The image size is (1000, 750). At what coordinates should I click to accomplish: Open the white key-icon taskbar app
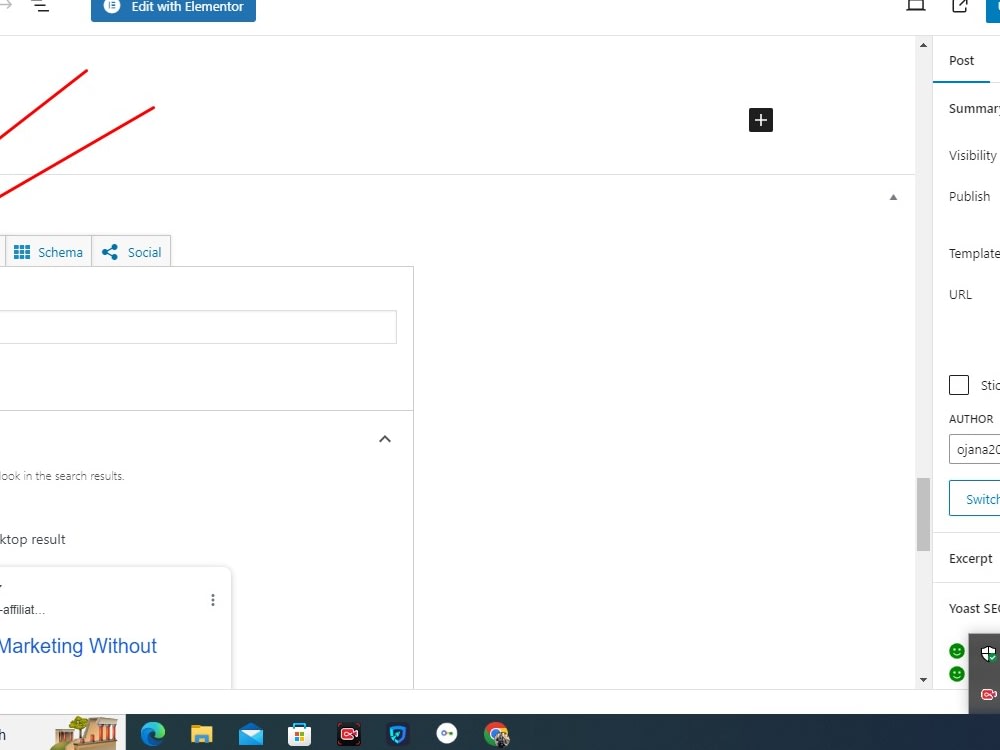(x=446, y=734)
